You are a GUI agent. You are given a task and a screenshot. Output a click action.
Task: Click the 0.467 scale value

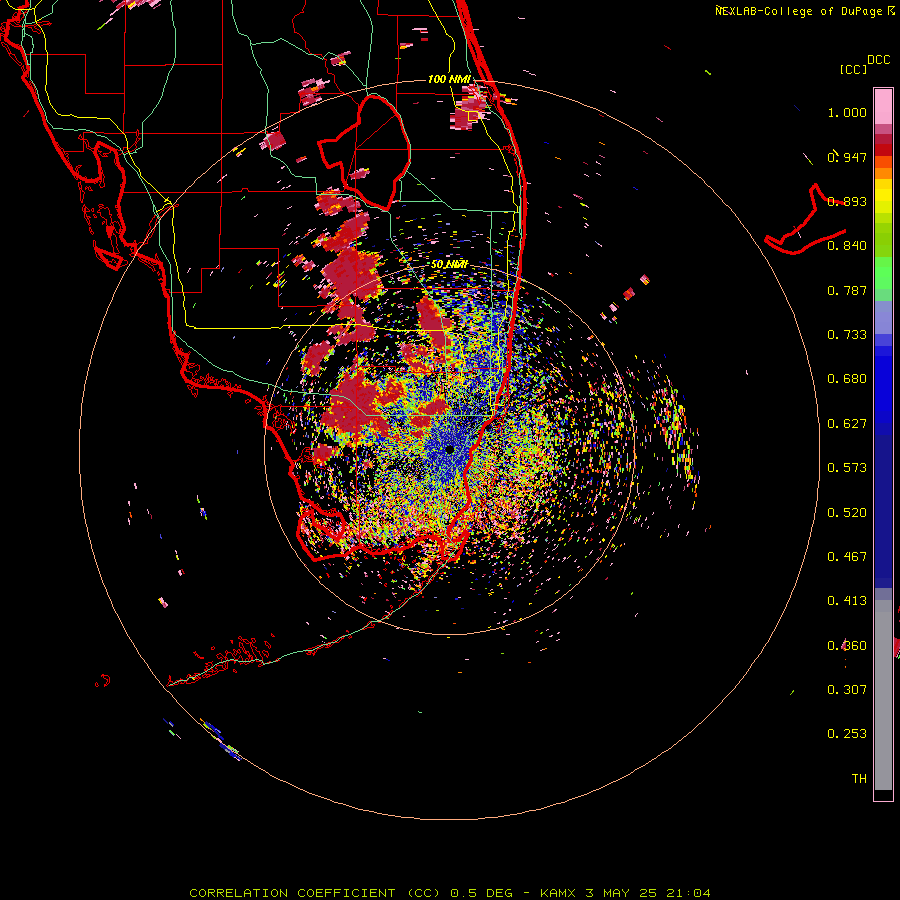pyautogui.click(x=847, y=557)
